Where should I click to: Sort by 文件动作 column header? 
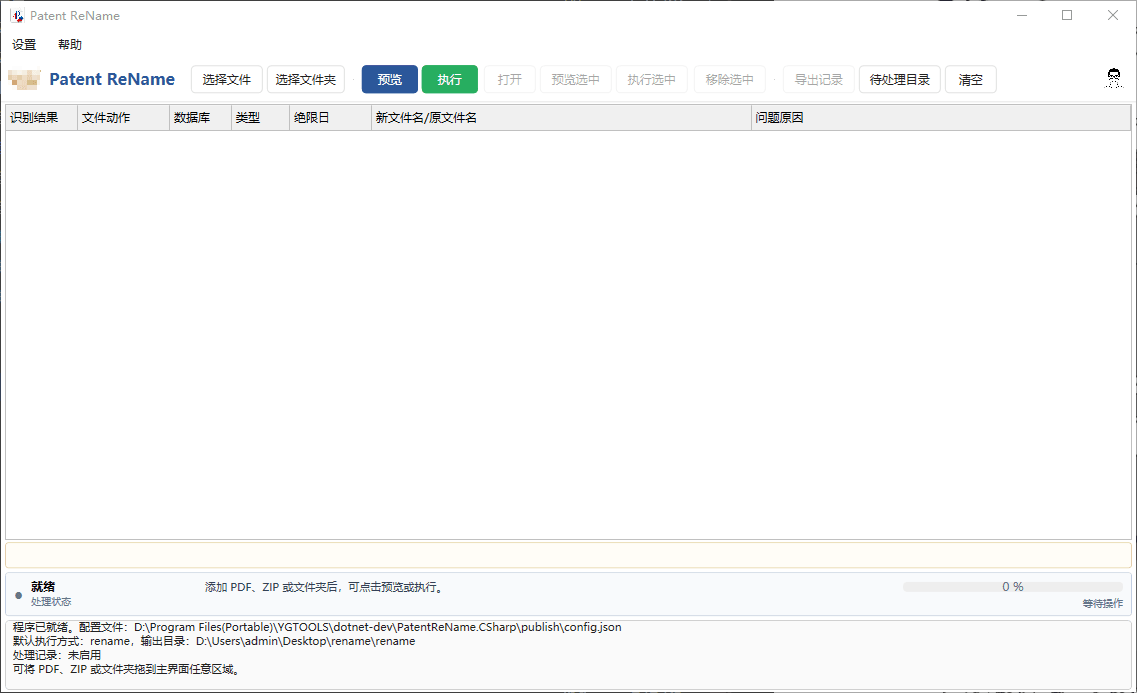tap(123, 117)
